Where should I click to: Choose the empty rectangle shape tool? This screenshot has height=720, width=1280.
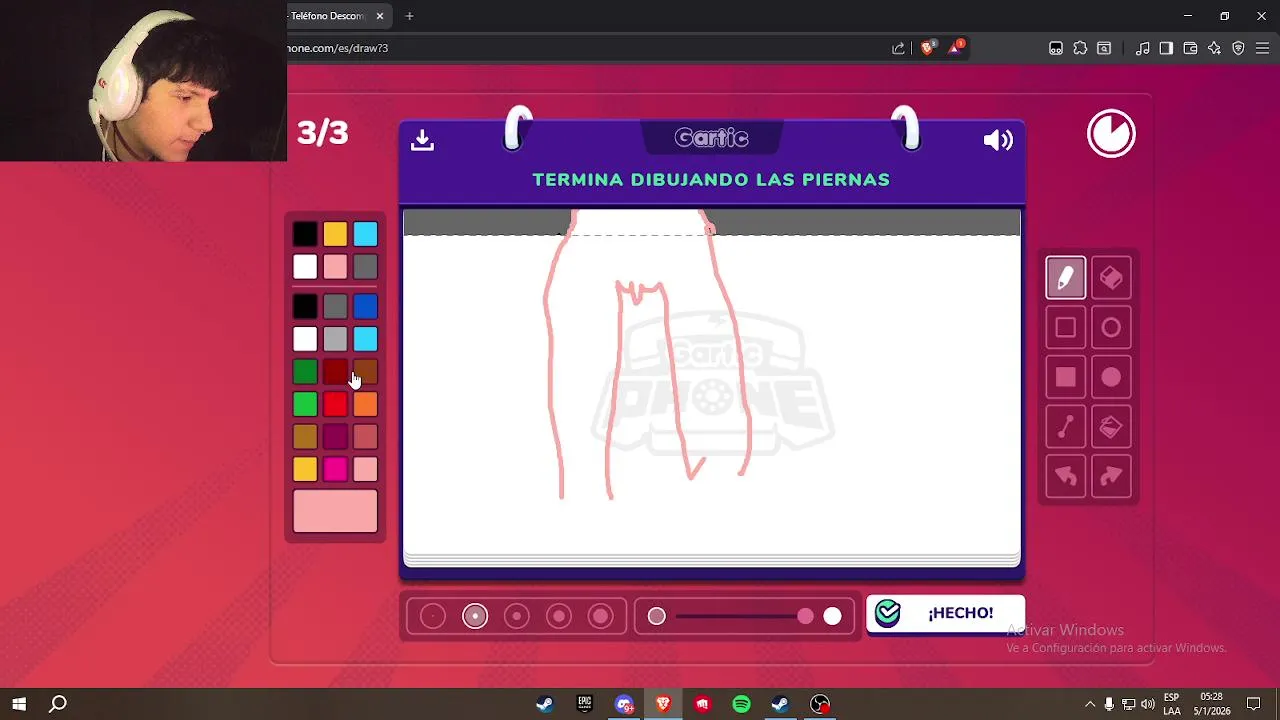coord(1065,328)
